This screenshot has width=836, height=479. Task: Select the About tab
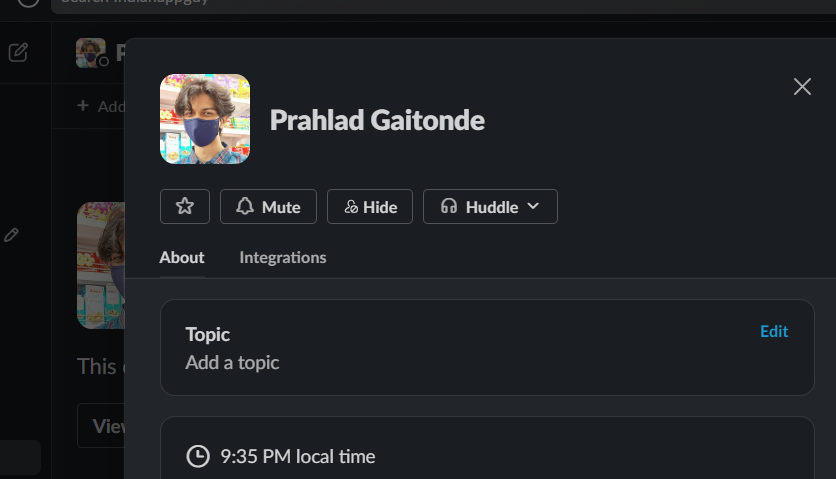(182, 257)
